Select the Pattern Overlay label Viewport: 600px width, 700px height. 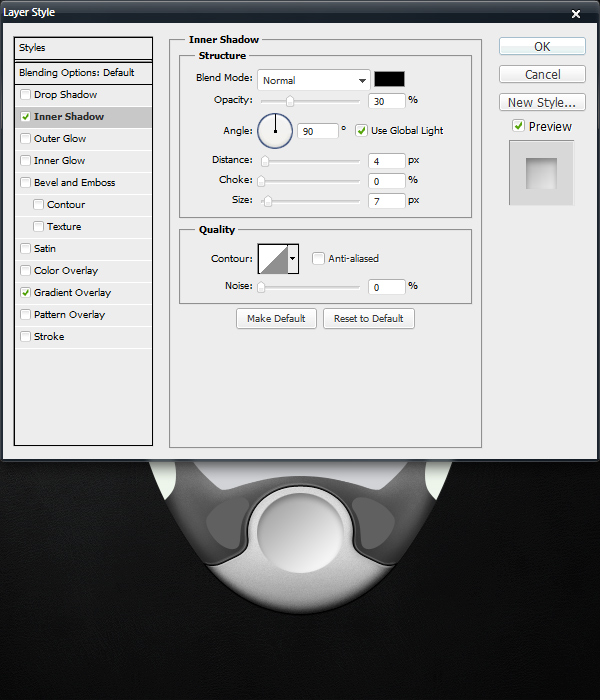69,314
